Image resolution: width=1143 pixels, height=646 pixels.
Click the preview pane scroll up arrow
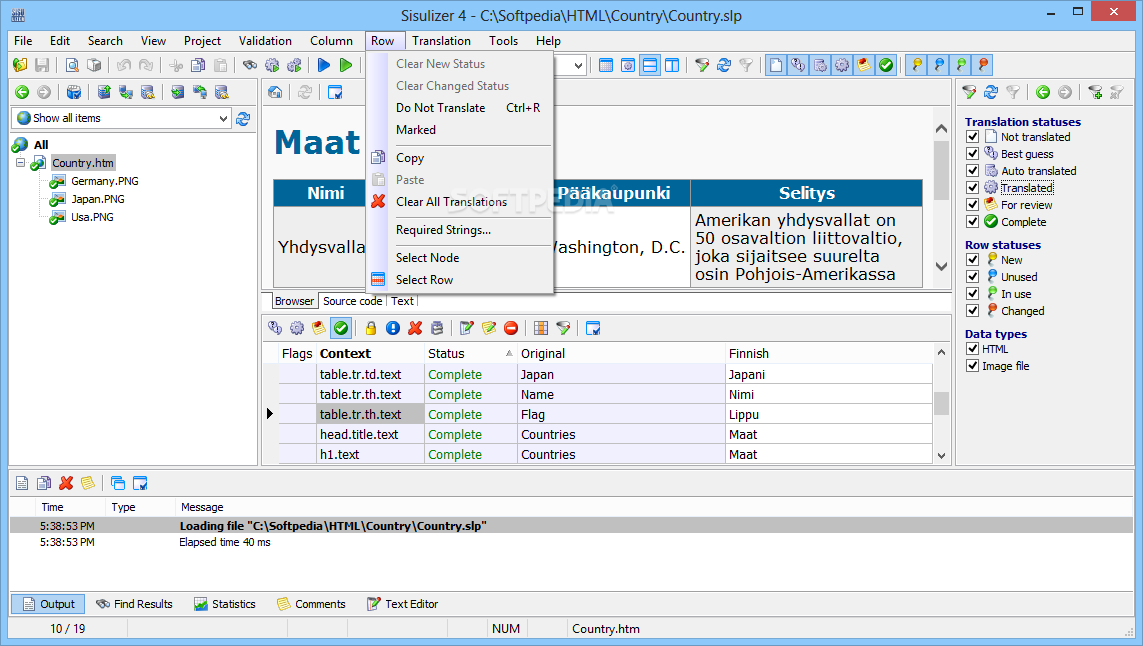point(941,128)
